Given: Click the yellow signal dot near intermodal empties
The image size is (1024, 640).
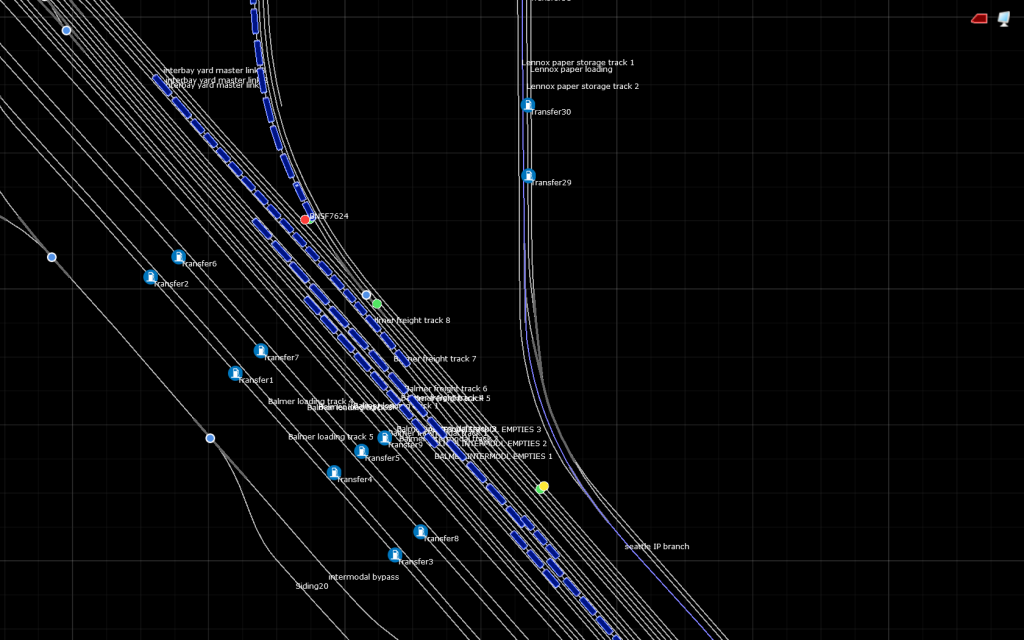Looking at the screenshot, I should click(x=544, y=486).
